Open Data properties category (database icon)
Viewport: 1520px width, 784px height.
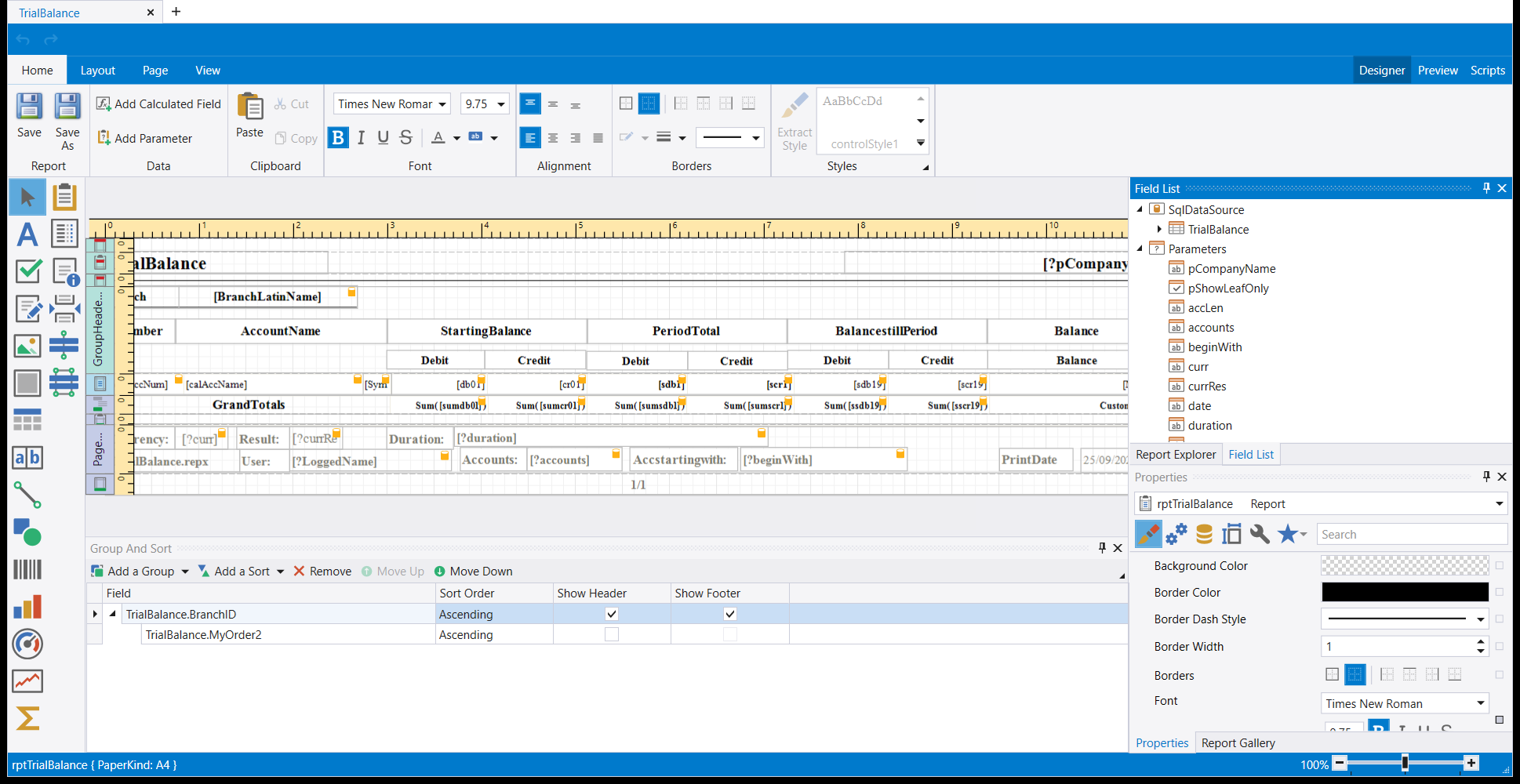point(1204,534)
